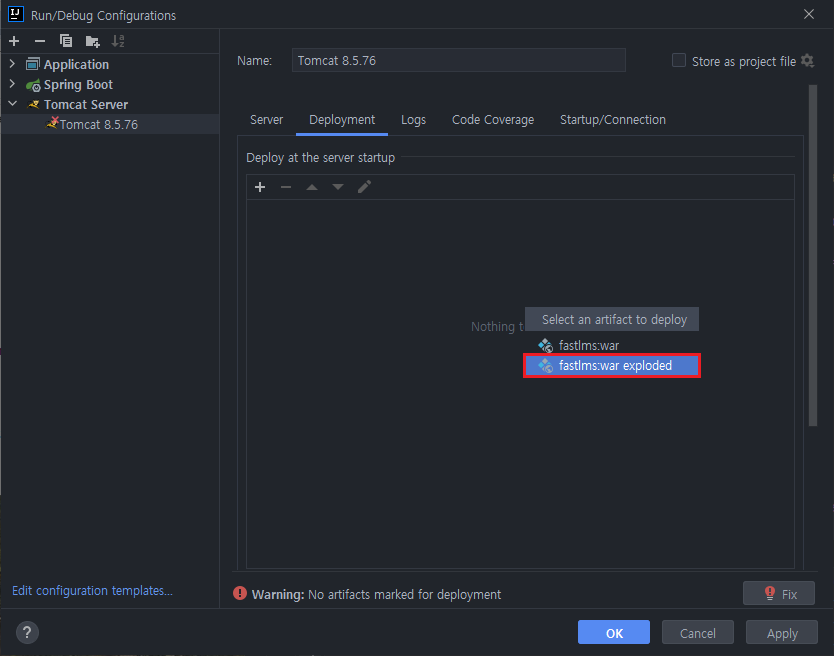This screenshot has height=656, width=834.
Task: Select the Tomcat Server tree label
Action: tap(86, 104)
